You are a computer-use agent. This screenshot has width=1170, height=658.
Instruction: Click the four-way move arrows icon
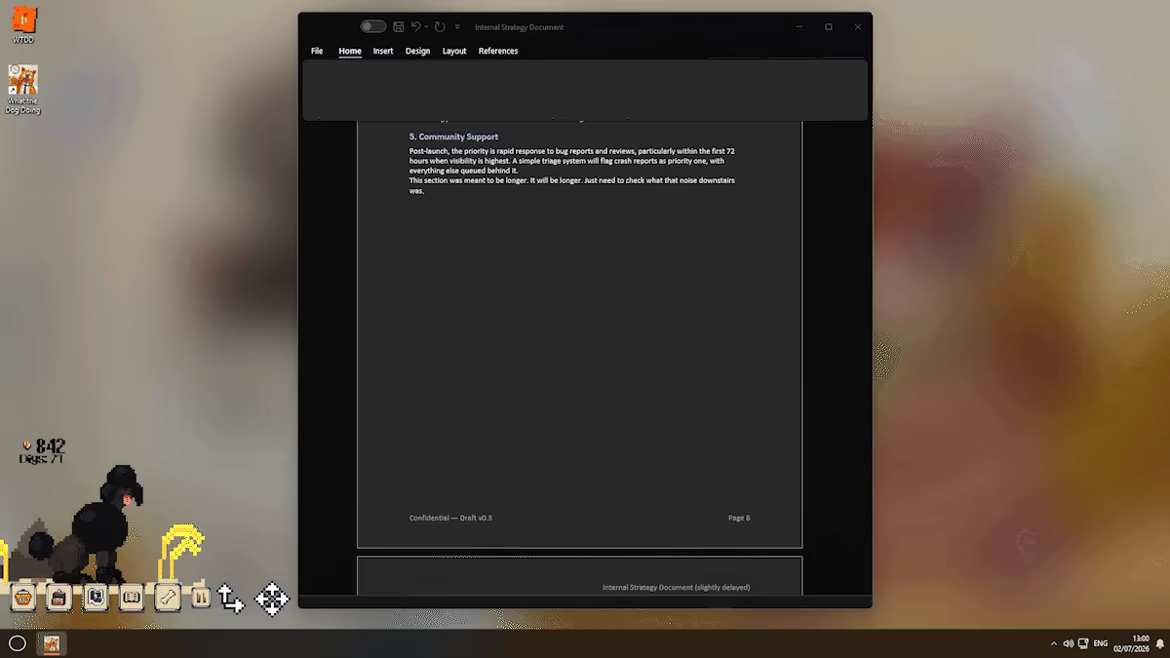point(272,599)
